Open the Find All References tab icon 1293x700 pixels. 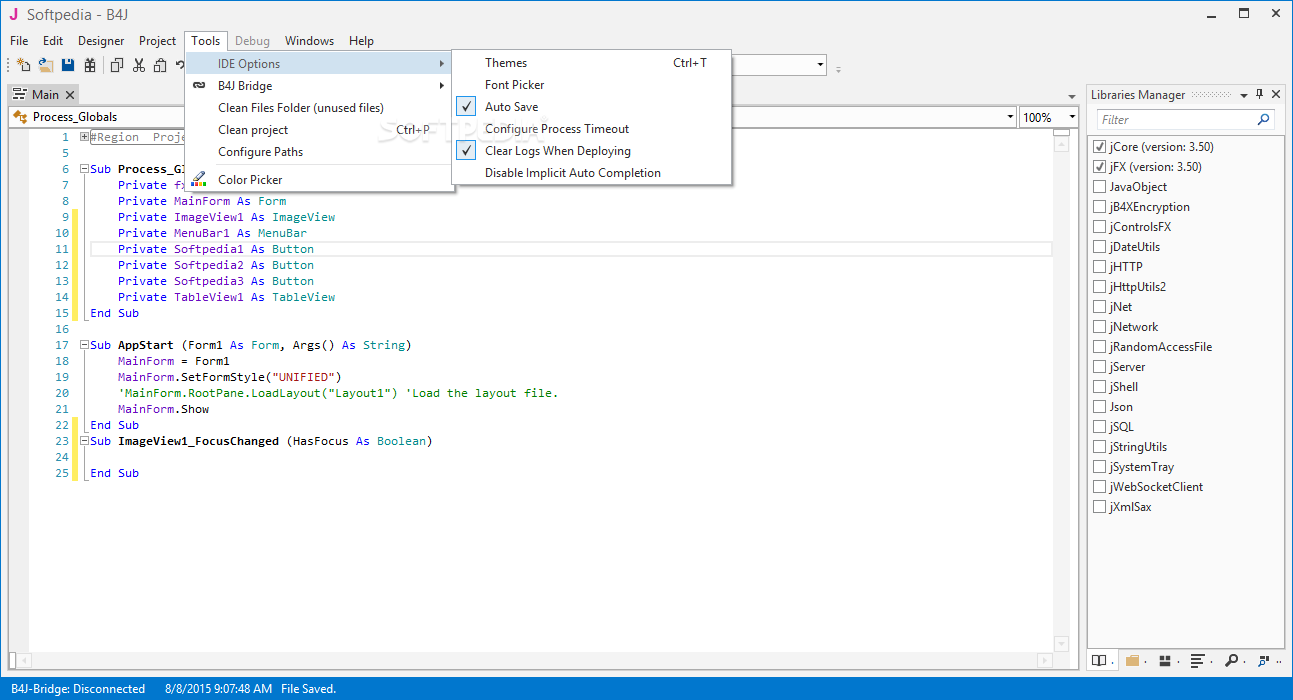coord(1266,661)
